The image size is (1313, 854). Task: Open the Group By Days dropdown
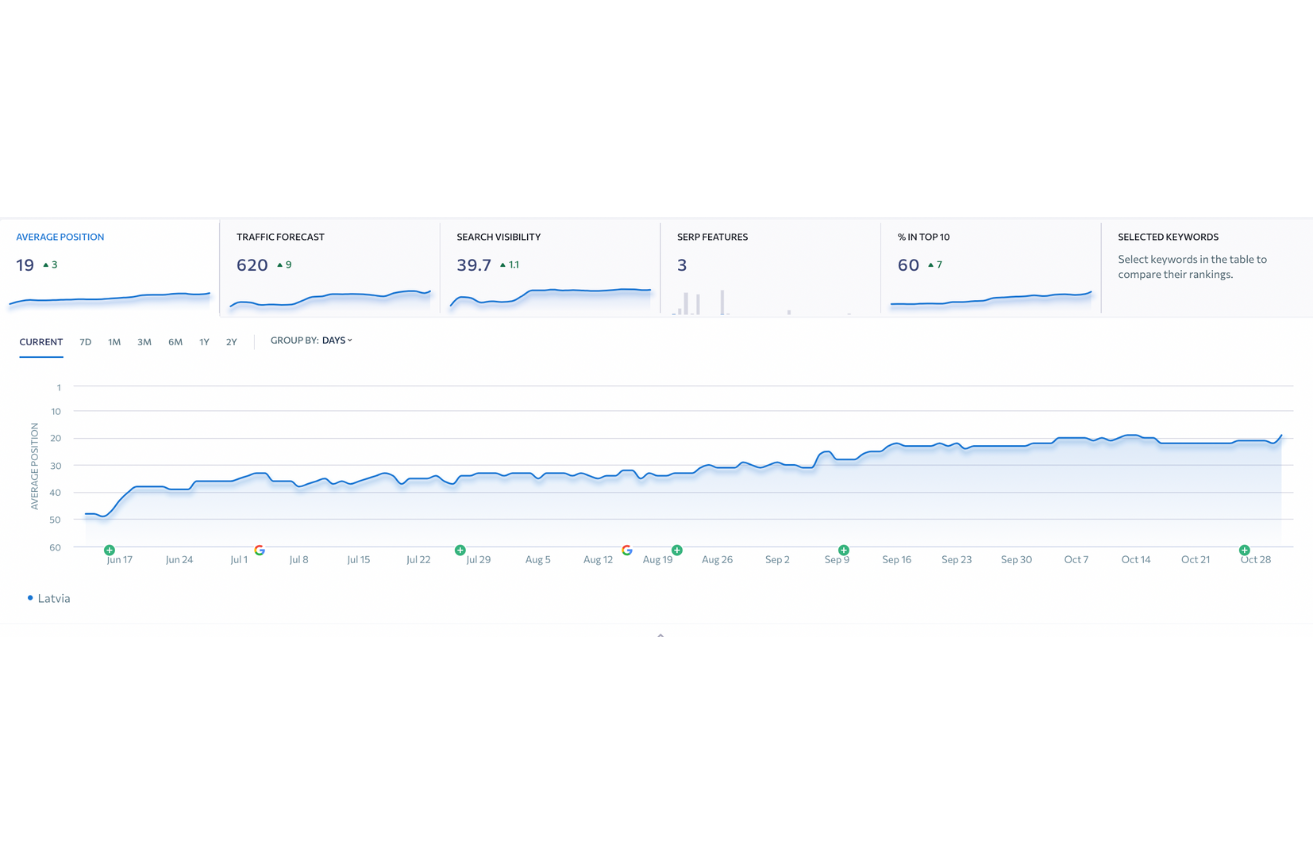coord(336,341)
